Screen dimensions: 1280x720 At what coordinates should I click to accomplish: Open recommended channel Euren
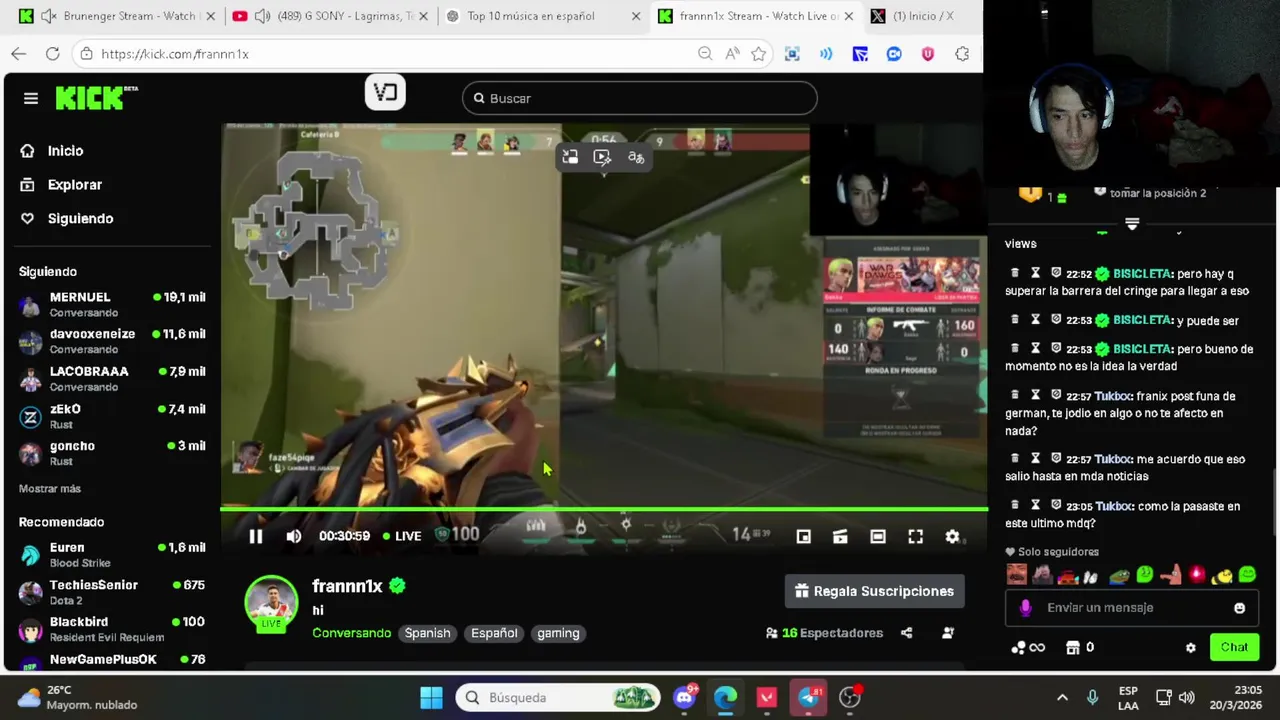[x=112, y=554]
